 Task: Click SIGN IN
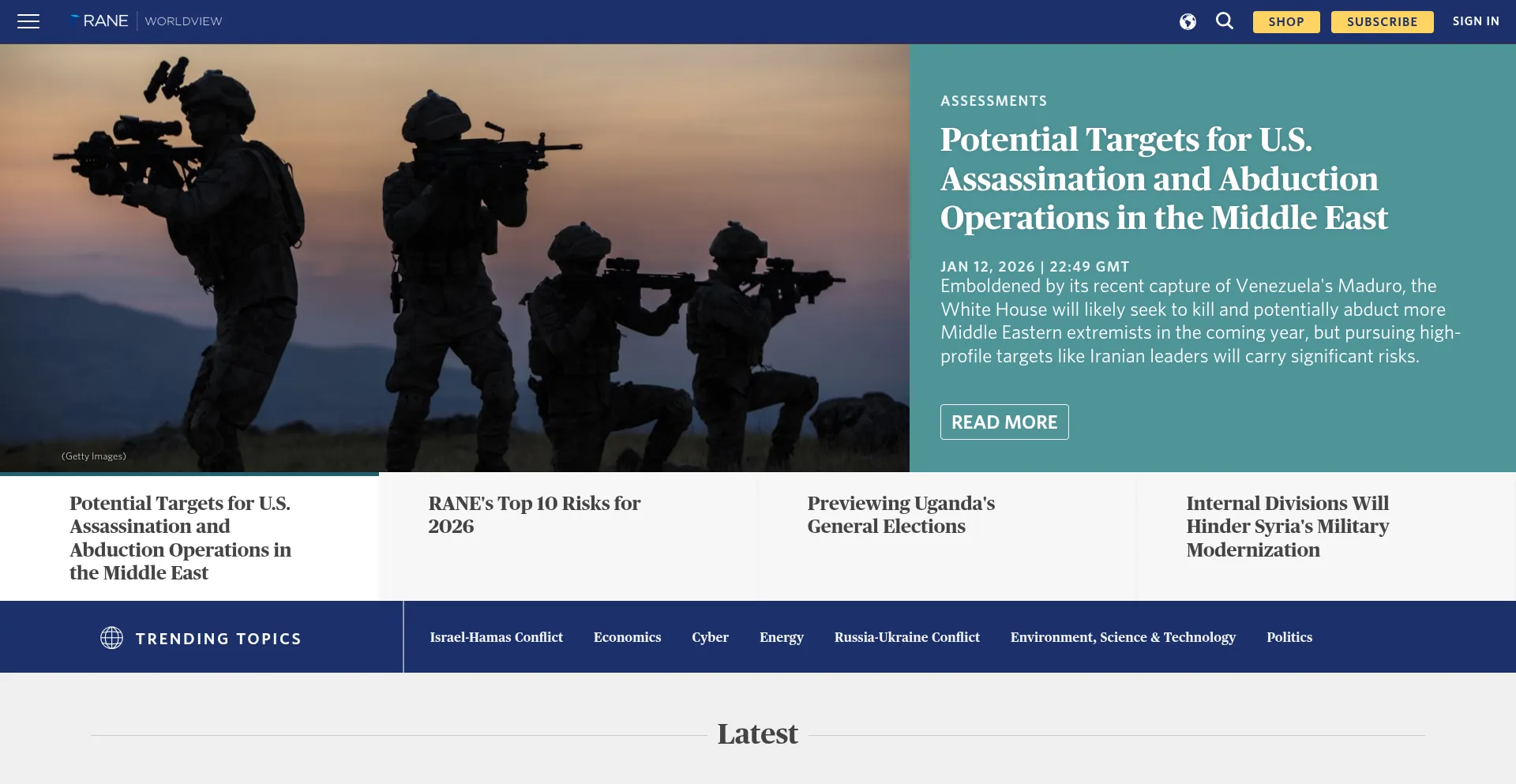pos(1476,21)
